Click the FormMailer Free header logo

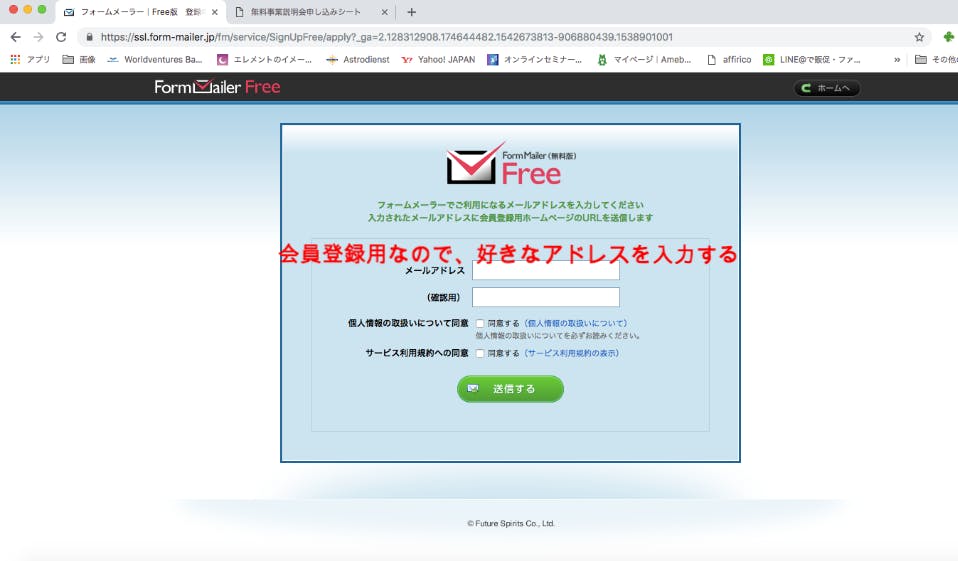[218, 87]
